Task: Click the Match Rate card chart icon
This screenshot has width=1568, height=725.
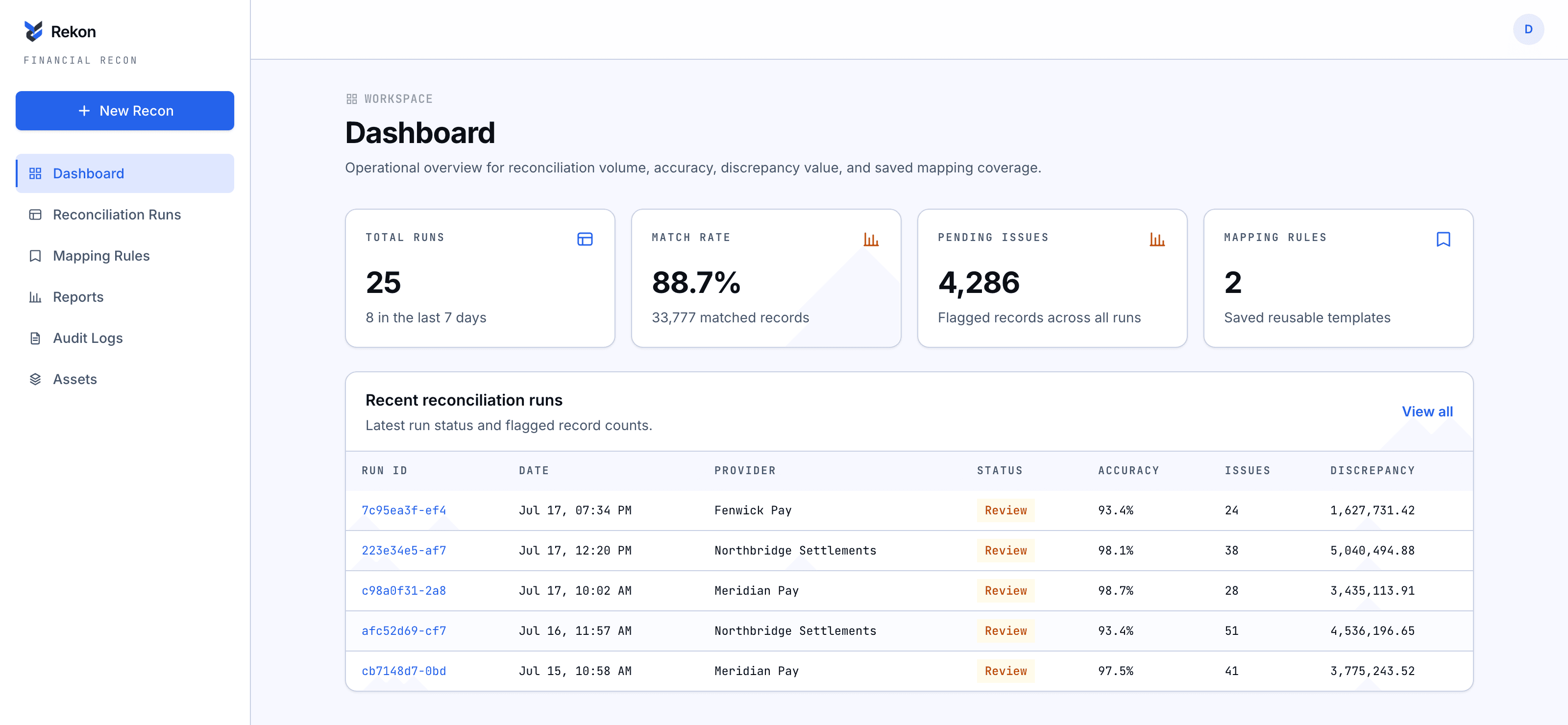Action: 870,239
